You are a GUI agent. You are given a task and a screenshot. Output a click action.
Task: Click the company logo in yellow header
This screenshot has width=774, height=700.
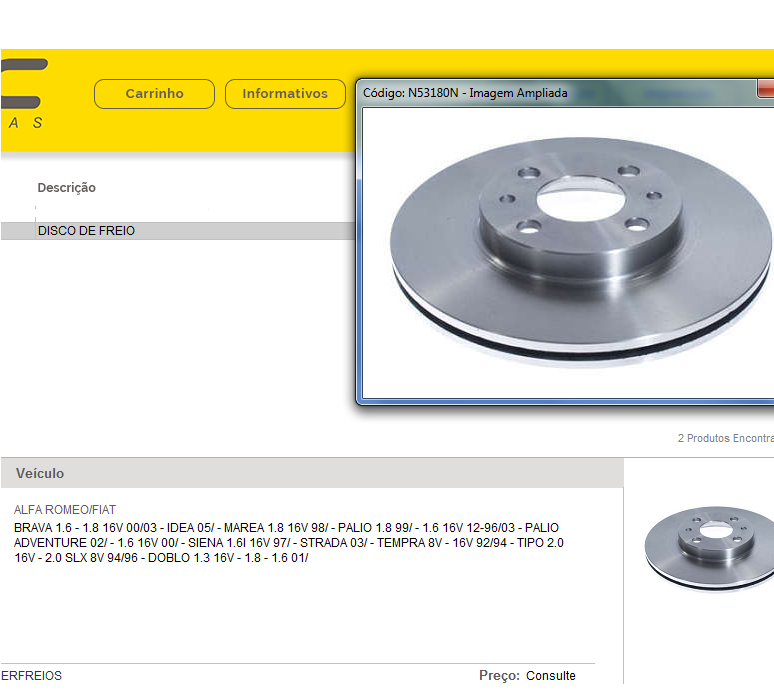pyautogui.click(x=25, y=94)
